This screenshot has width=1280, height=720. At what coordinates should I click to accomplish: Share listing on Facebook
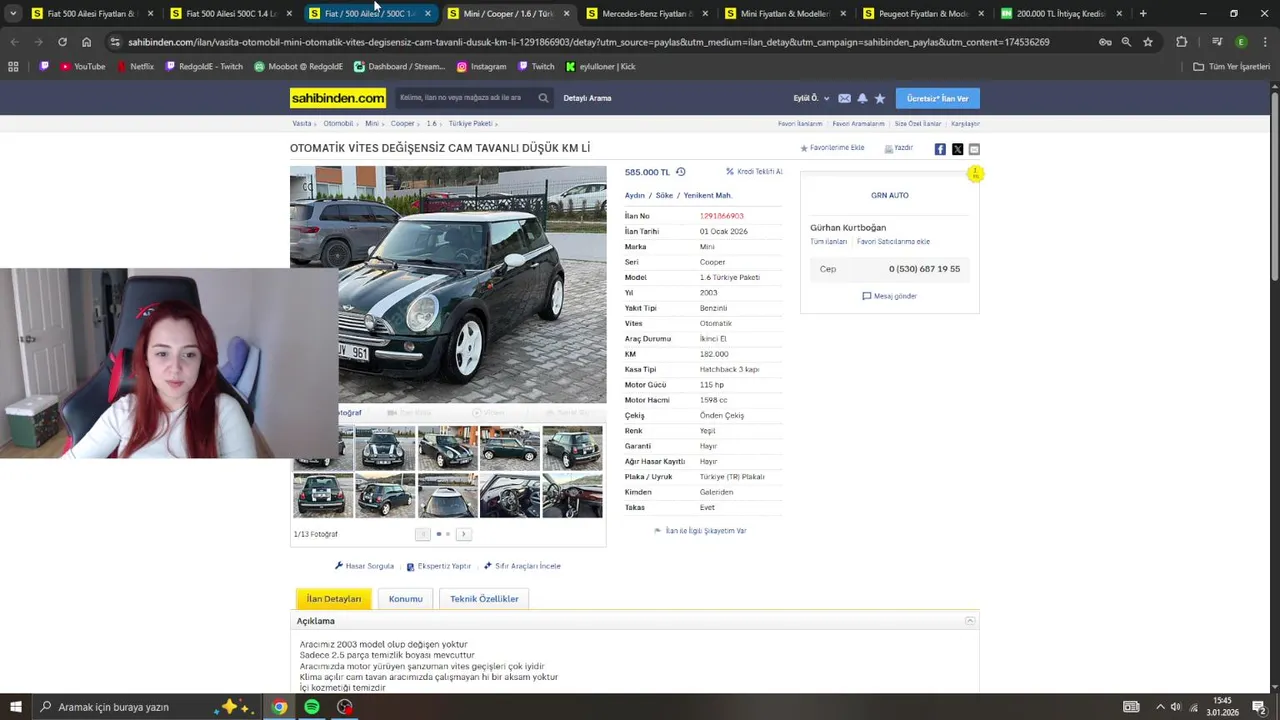[x=940, y=149]
